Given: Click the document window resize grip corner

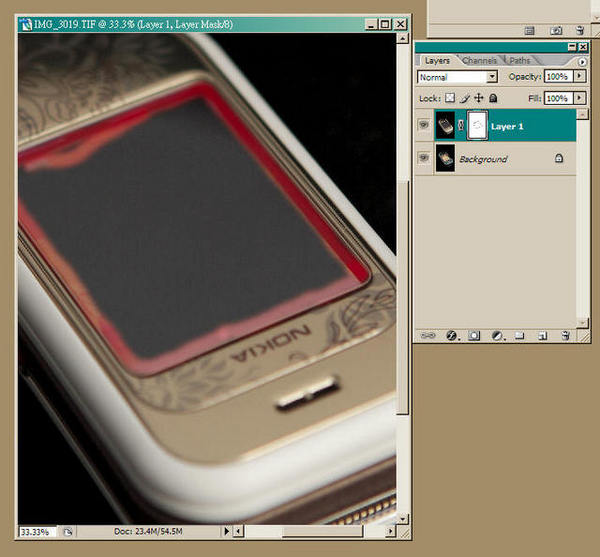Looking at the screenshot, I should (x=403, y=532).
